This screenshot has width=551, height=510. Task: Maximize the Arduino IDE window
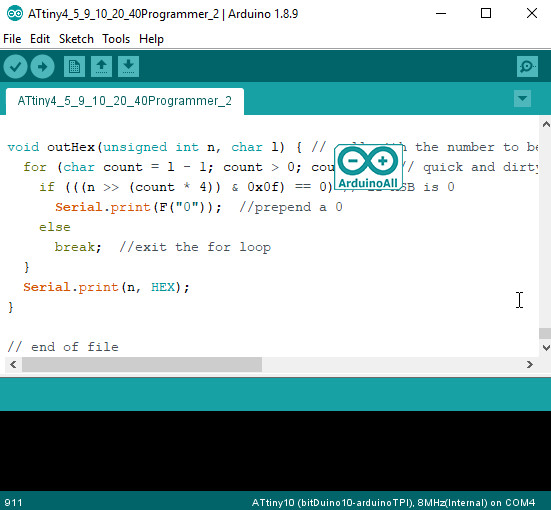coord(486,13)
